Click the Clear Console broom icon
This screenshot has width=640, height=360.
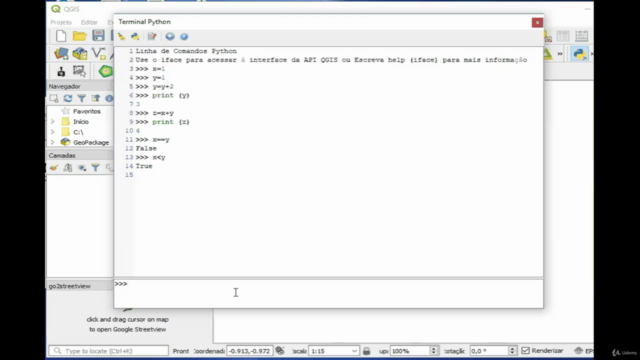(121, 36)
